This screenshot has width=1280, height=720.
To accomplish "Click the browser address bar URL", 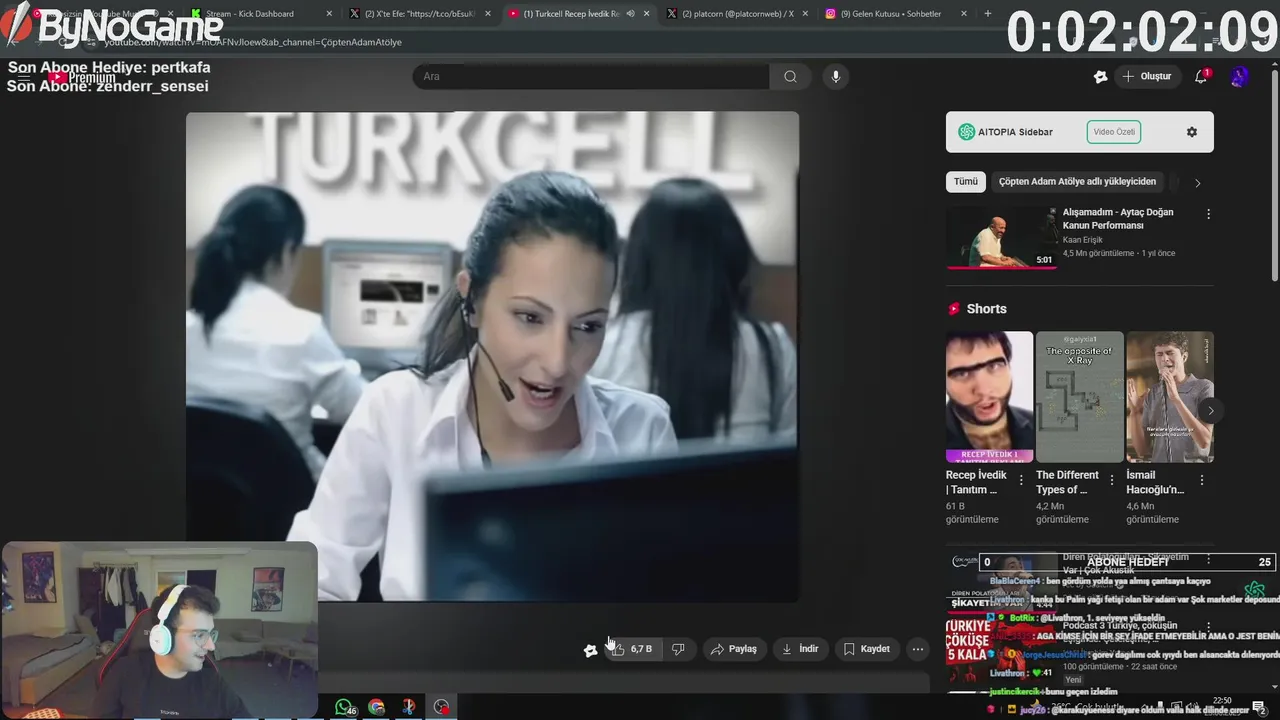I will tap(253, 42).
